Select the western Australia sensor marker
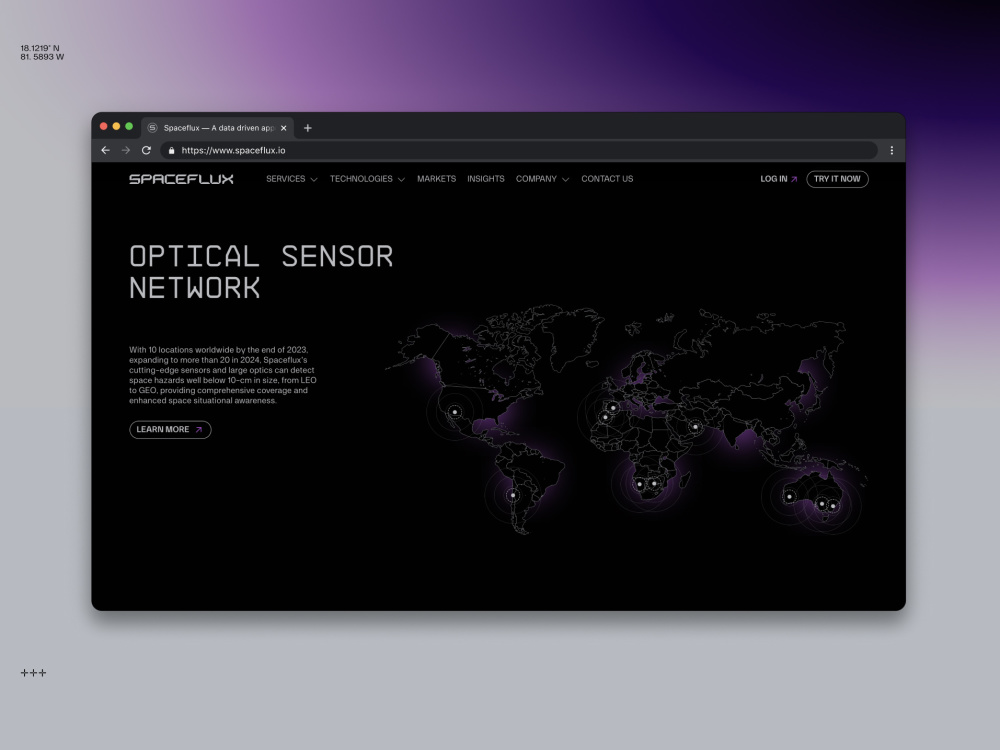Image resolution: width=1000 pixels, height=750 pixels. click(790, 496)
